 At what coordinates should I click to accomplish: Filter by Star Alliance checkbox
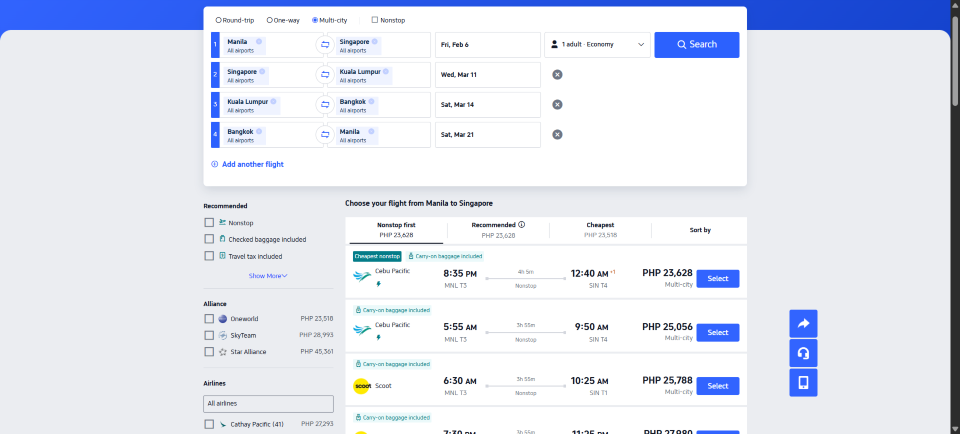click(x=209, y=352)
